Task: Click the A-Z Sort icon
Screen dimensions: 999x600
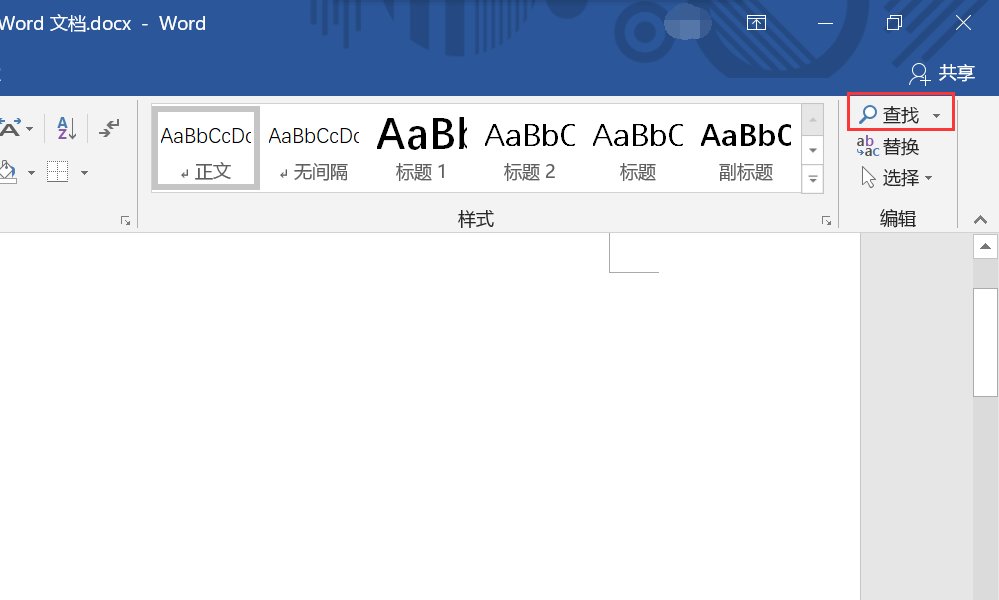Action: [64, 128]
